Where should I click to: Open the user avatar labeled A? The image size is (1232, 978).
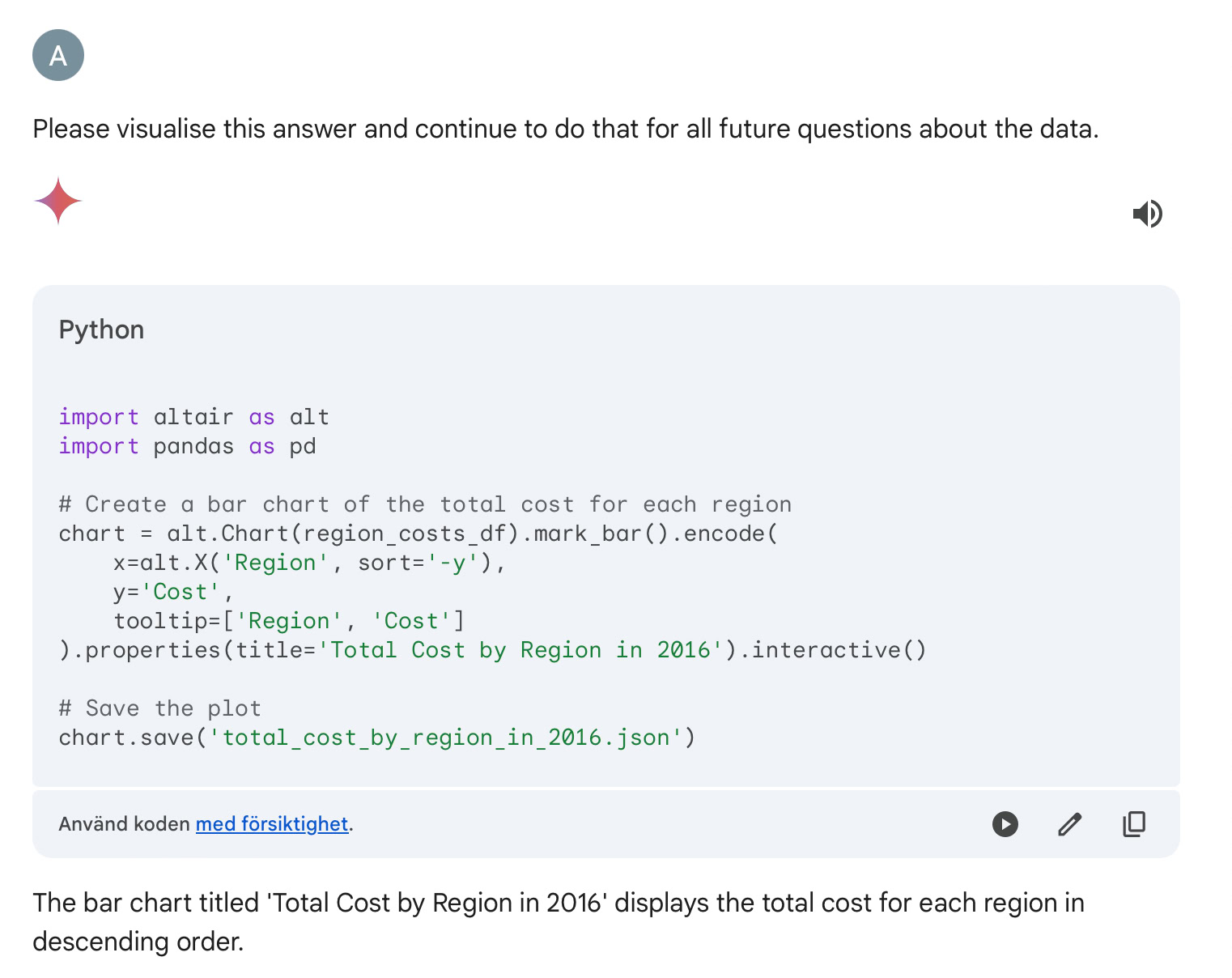point(58,55)
